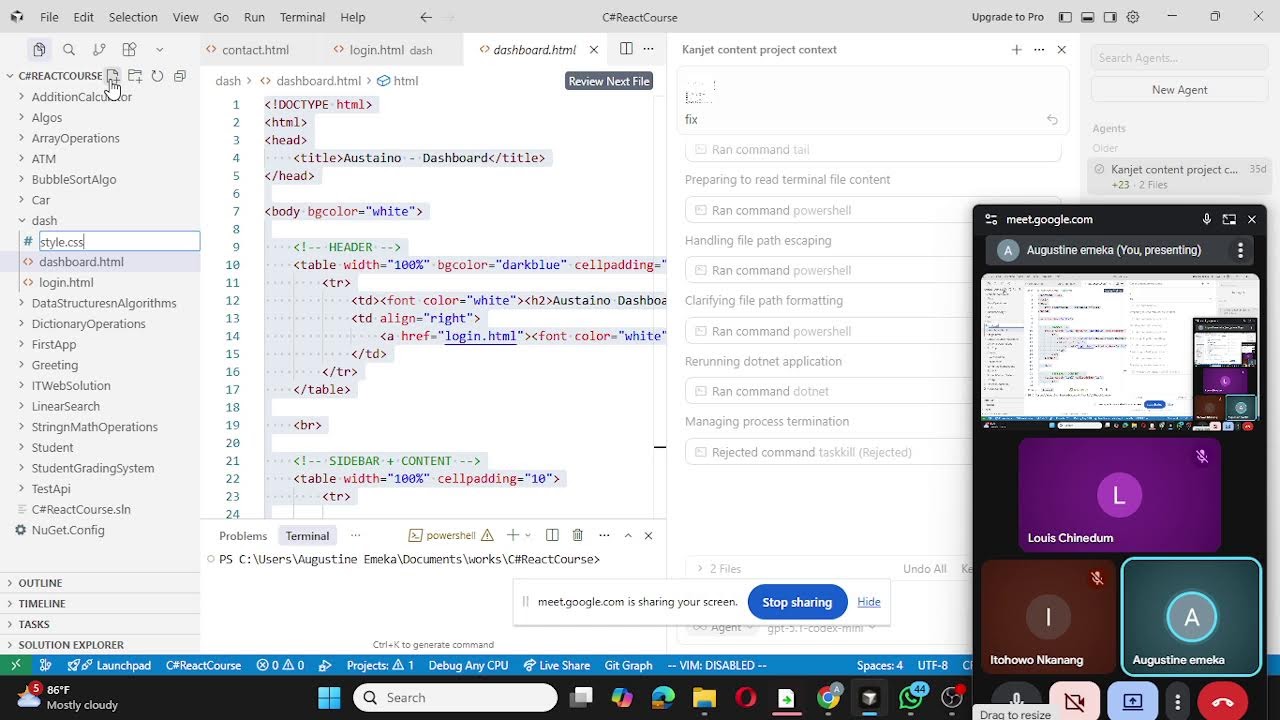Open the Kanjet content project agent entry
This screenshot has height=720, width=1280.
(x=1179, y=176)
